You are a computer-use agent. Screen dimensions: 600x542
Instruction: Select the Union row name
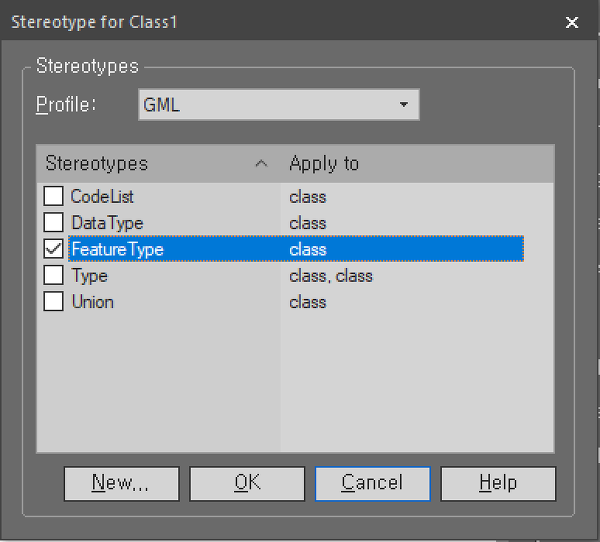click(93, 302)
